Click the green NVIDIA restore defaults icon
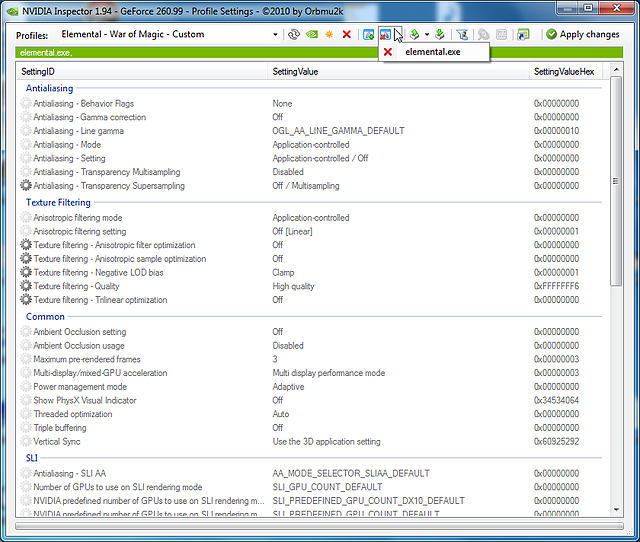This screenshot has height=542, width=640. 312,35
